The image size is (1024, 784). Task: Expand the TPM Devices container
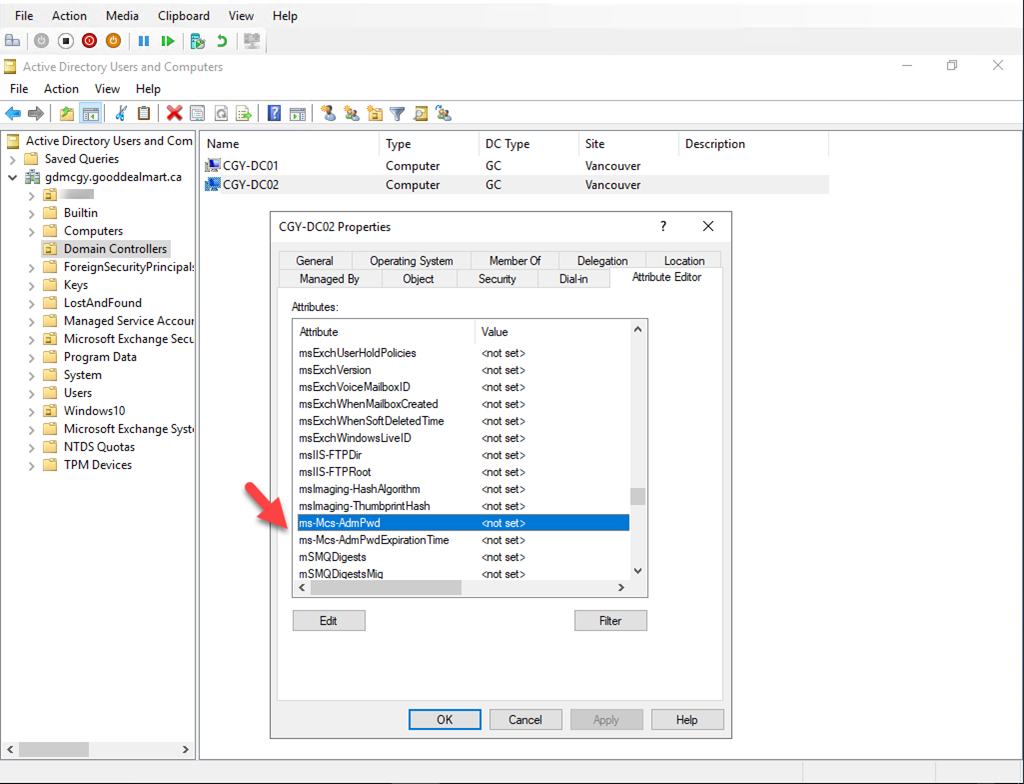click(x=31, y=466)
